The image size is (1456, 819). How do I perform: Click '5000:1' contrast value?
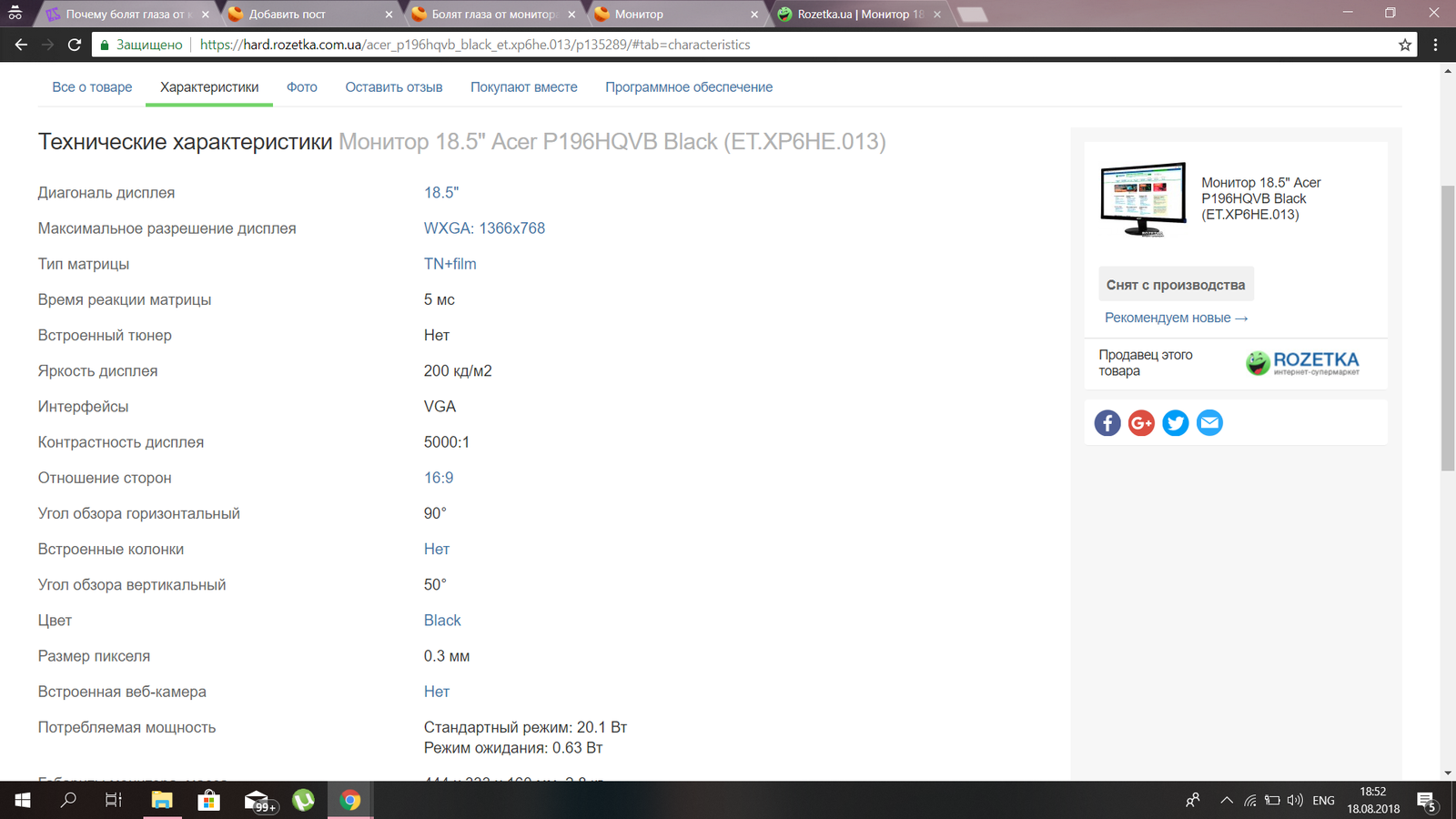point(447,442)
